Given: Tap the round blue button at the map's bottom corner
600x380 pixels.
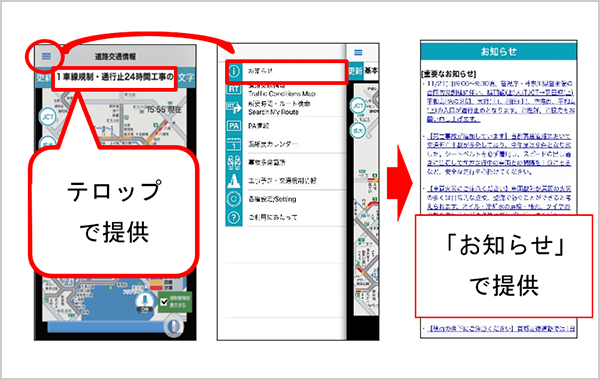Looking at the screenshot, I should pyautogui.click(x=173, y=326).
